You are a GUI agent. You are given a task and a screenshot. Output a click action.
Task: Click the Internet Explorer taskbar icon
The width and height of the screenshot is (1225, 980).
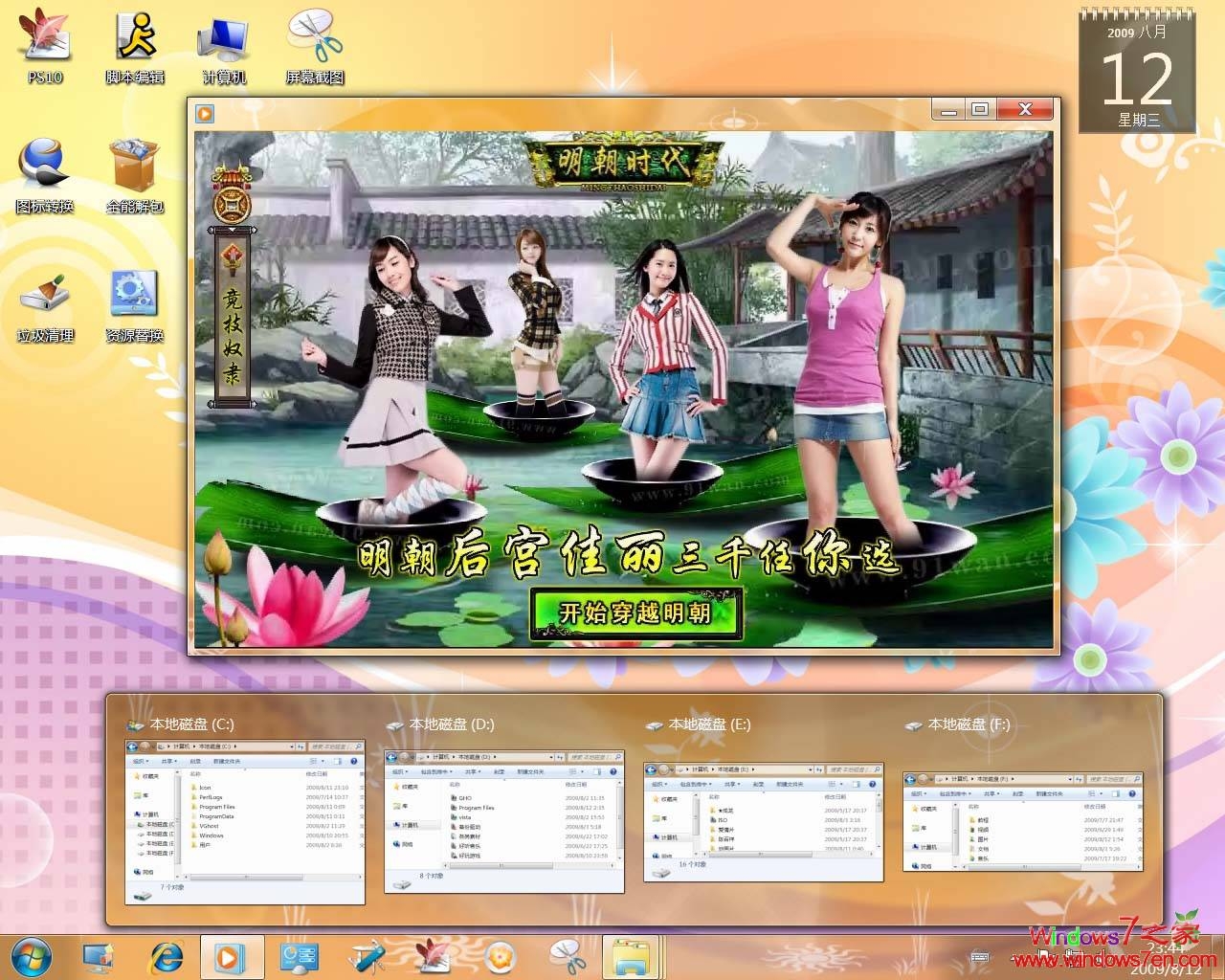[166, 956]
